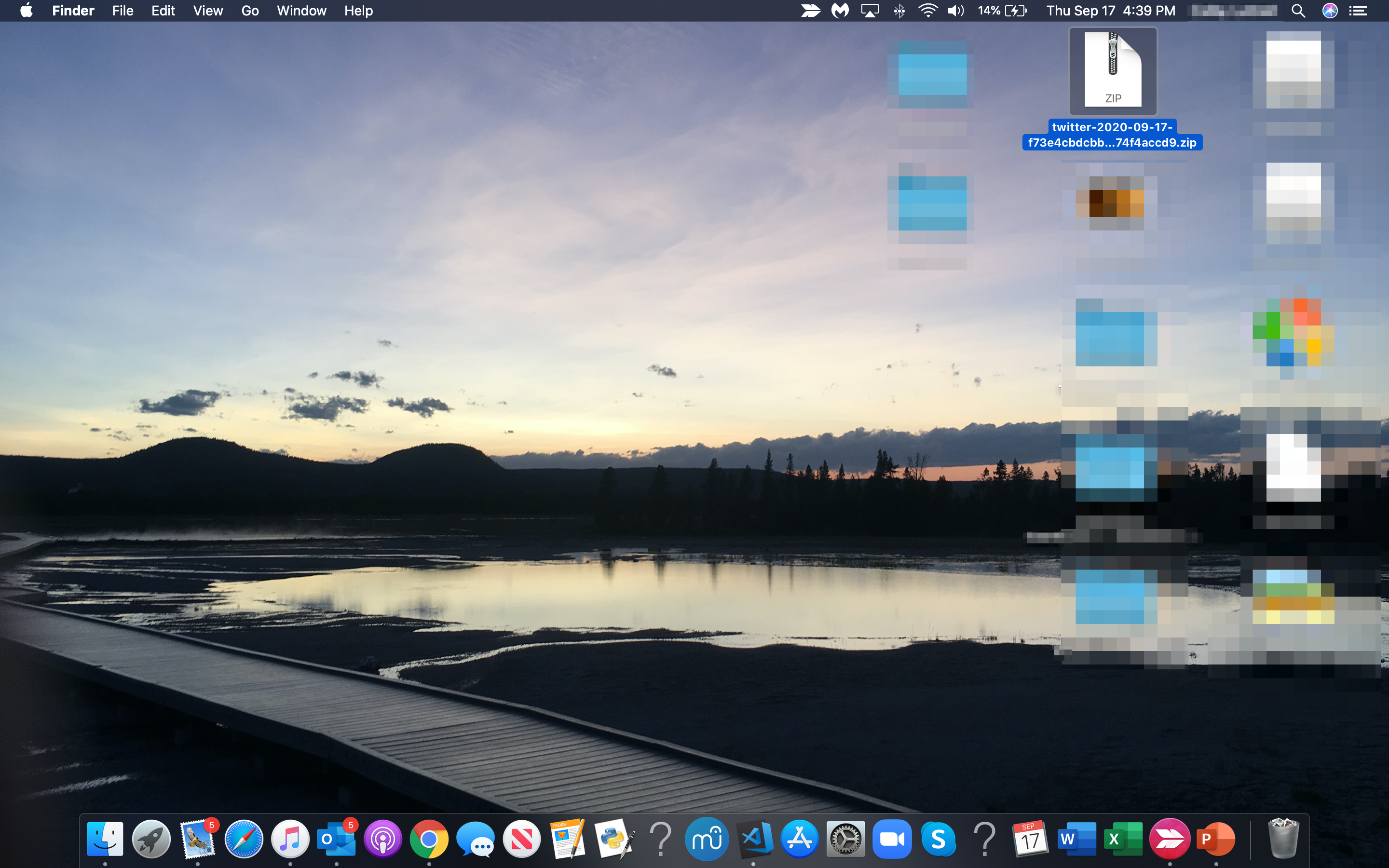Open the Help menu
This screenshot has height=868, width=1389.
(x=359, y=11)
